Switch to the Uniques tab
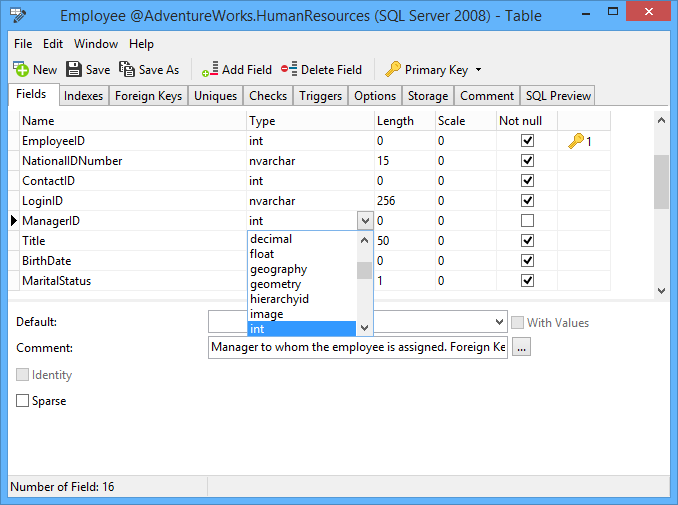 pyautogui.click(x=215, y=96)
